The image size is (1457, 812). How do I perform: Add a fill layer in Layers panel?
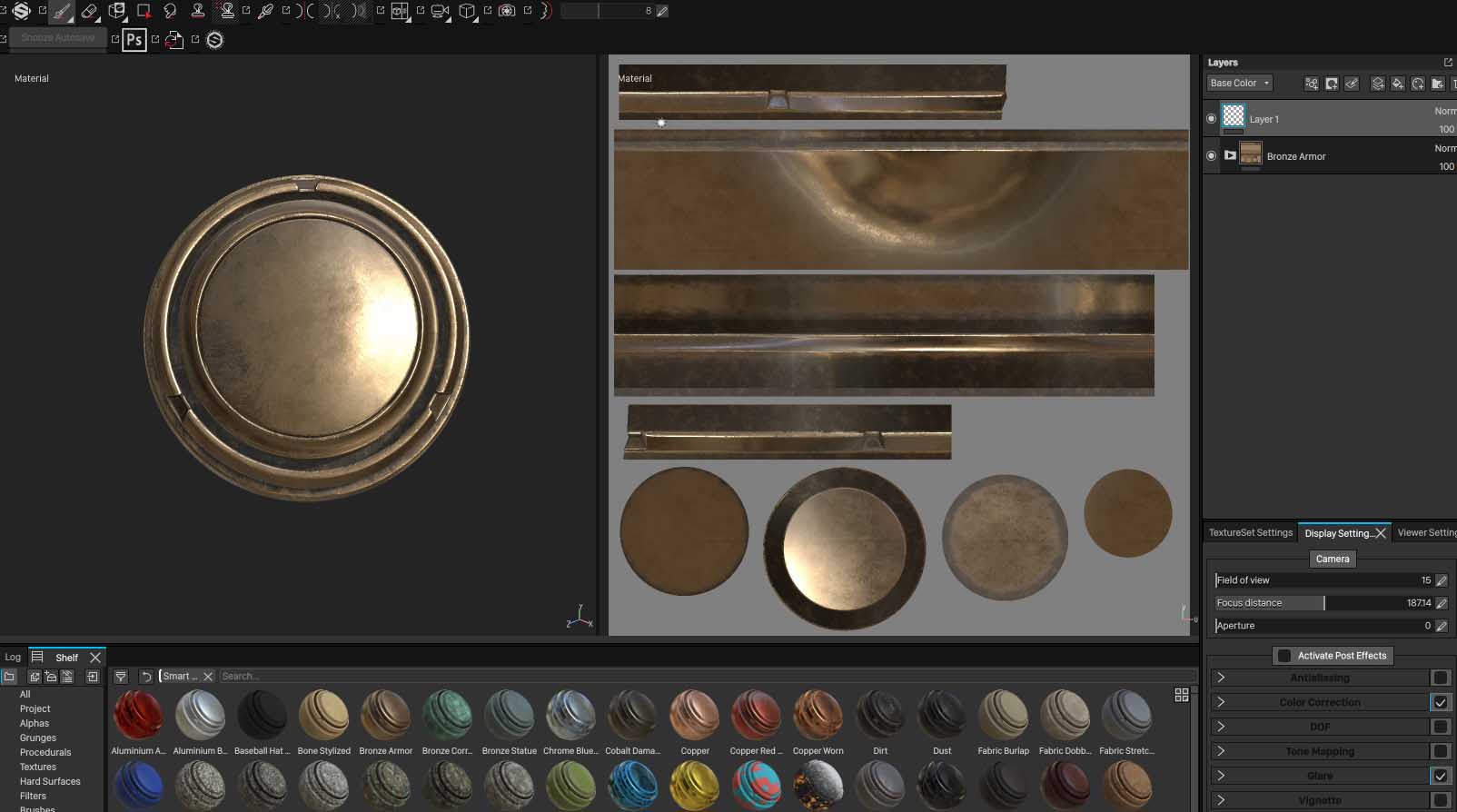click(1398, 84)
